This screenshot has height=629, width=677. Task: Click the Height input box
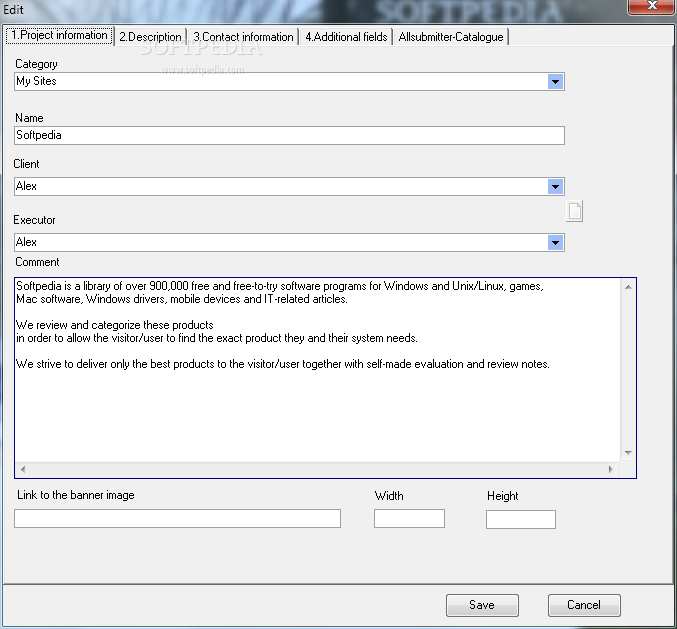[521, 519]
